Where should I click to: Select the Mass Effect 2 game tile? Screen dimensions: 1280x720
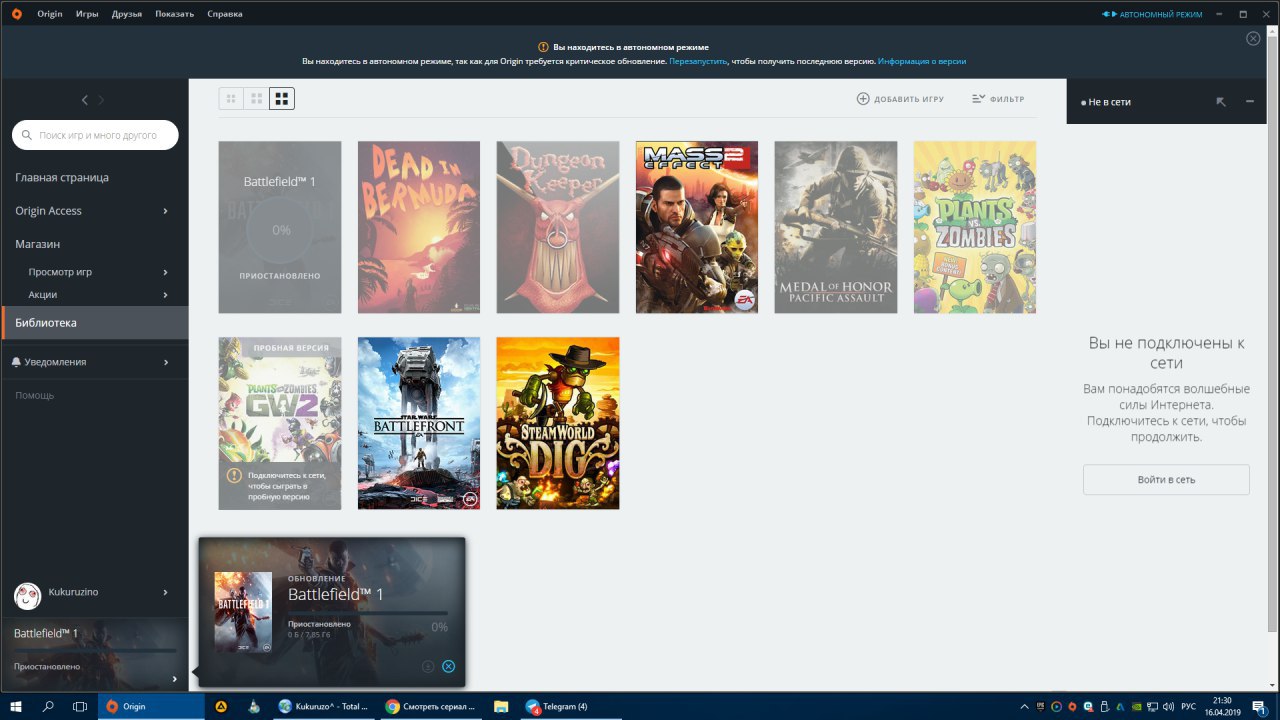tap(697, 227)
